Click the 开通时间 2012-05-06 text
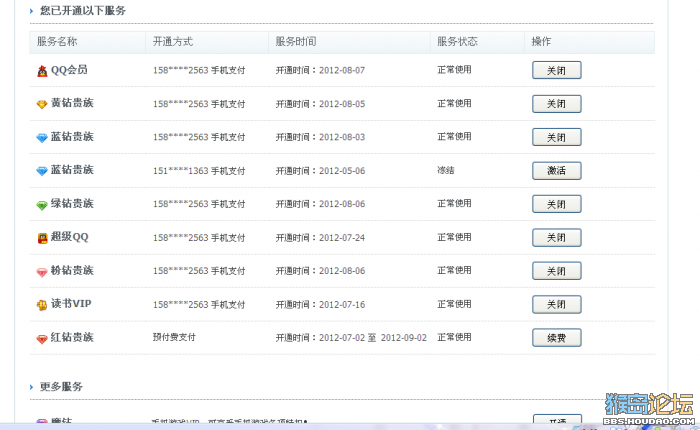 click(x=320, y=171)
